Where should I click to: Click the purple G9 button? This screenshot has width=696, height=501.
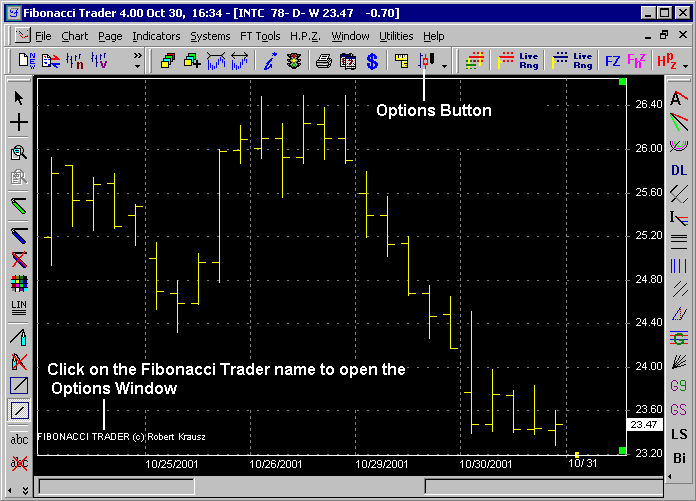click(x=679, y=386)
